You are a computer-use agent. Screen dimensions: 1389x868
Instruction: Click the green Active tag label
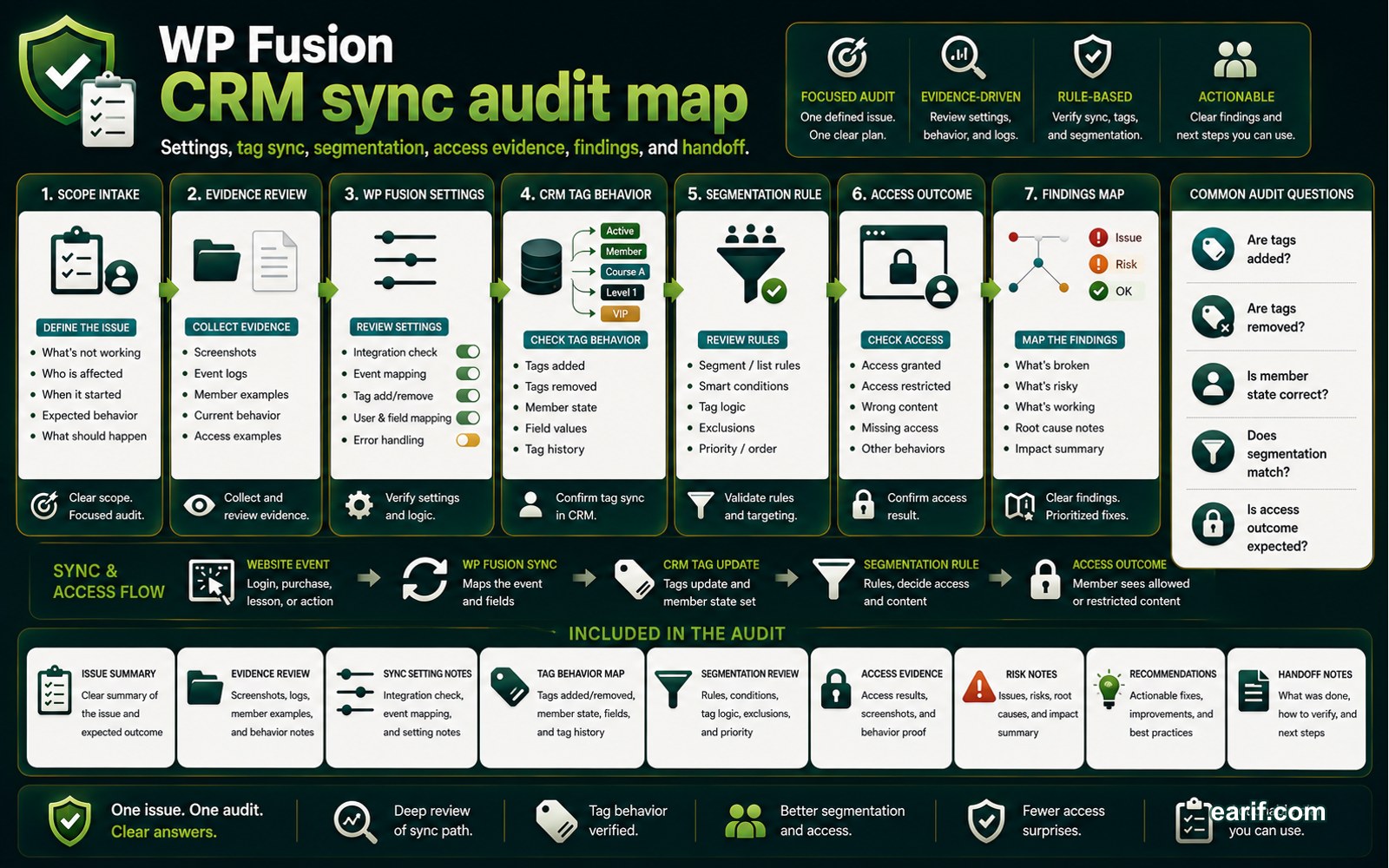pyautogui.click(x=620, y=231)
